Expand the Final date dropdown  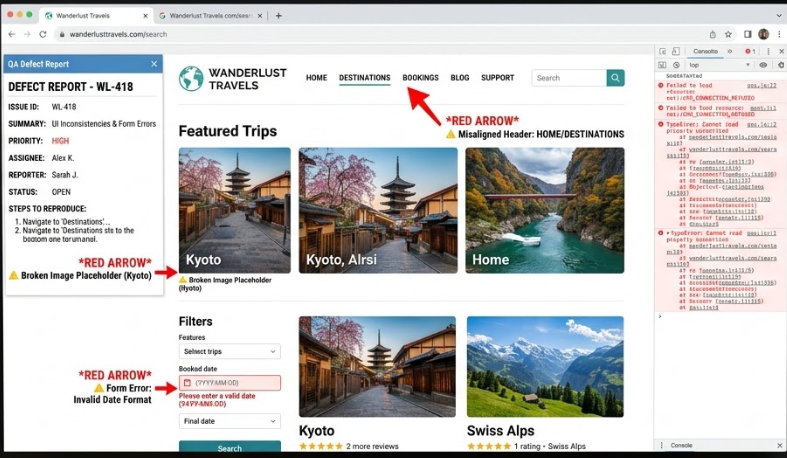pyautogui.click(x=229, y=421)
